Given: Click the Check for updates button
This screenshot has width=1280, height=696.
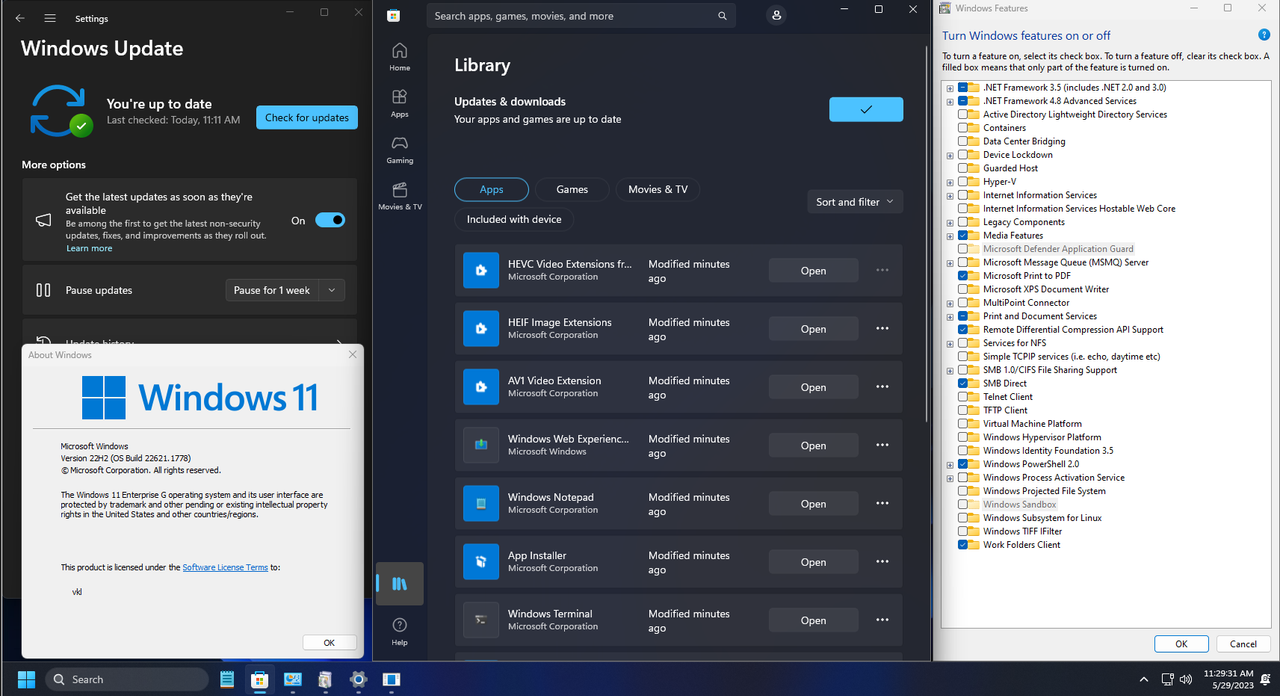Looking at the screenshot, I should tap(307, 117).
